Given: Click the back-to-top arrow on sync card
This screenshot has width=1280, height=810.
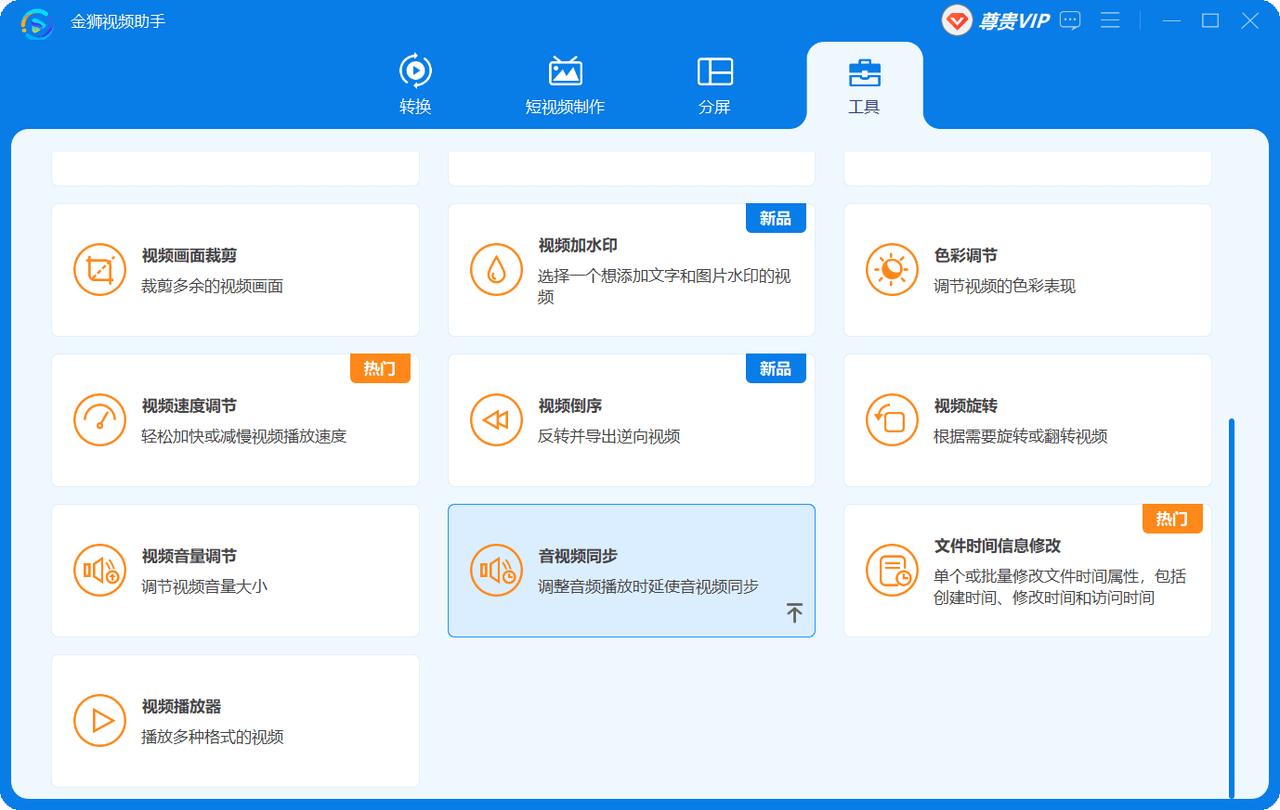Looking at the screenshot, I should tap(795, 612).
